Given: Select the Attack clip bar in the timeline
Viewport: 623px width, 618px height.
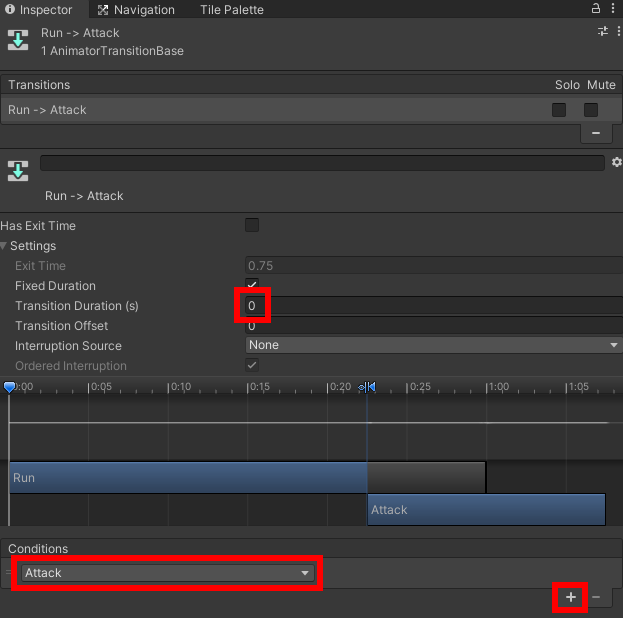Looking at the screenshot, I should 486,510.
